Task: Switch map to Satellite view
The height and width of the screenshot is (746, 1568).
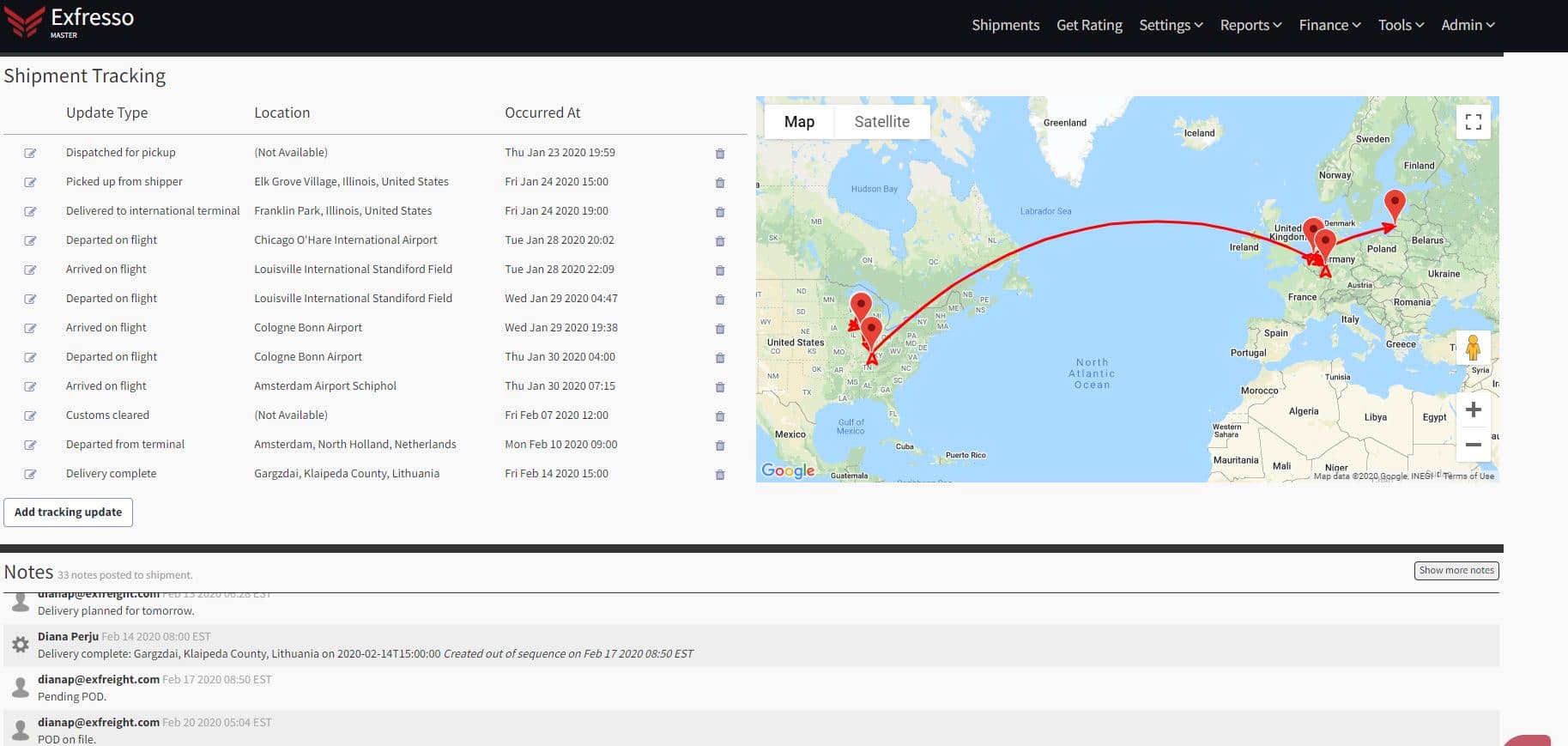Action: pos(881,122)
